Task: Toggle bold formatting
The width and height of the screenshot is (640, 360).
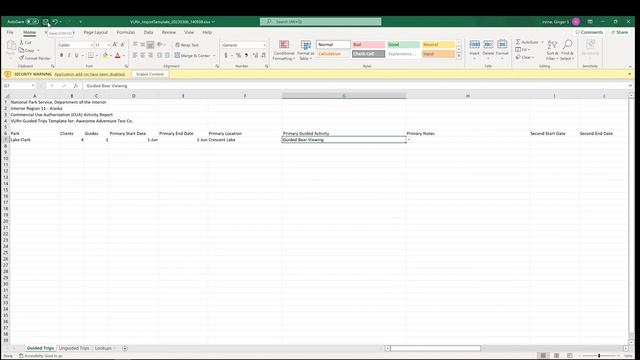Action: (x=61, y=55)
